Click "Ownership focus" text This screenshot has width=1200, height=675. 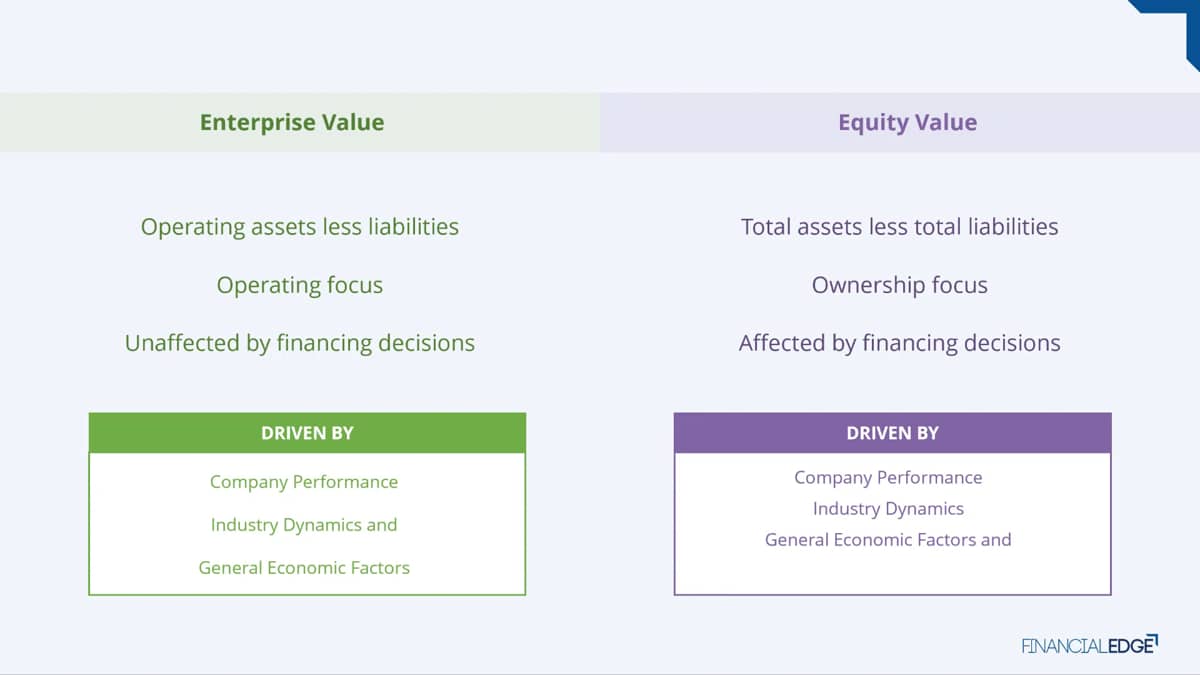click(x=900, y=285)
